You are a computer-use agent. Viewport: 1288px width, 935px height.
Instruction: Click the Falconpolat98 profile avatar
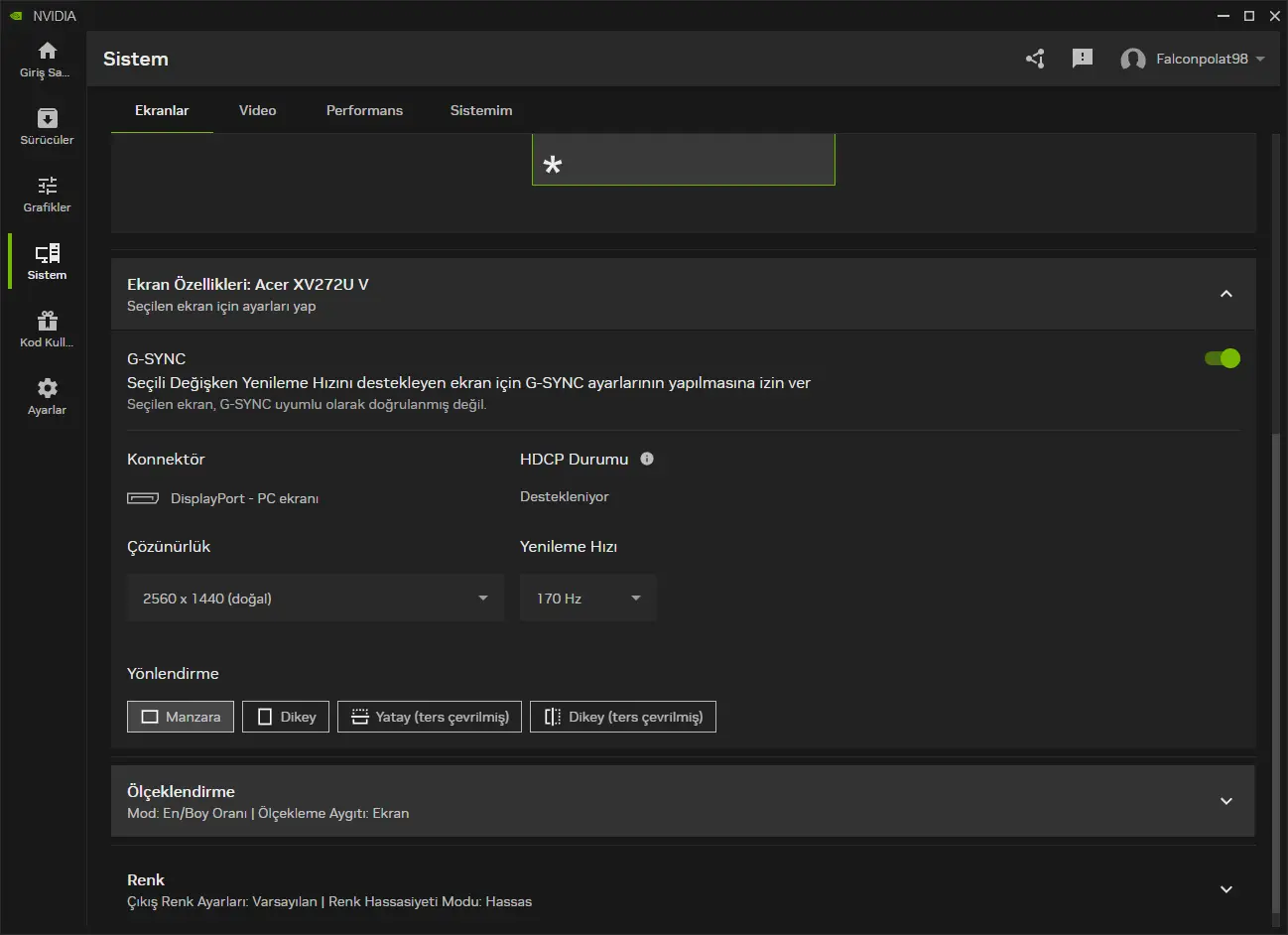click(1132, 60)
